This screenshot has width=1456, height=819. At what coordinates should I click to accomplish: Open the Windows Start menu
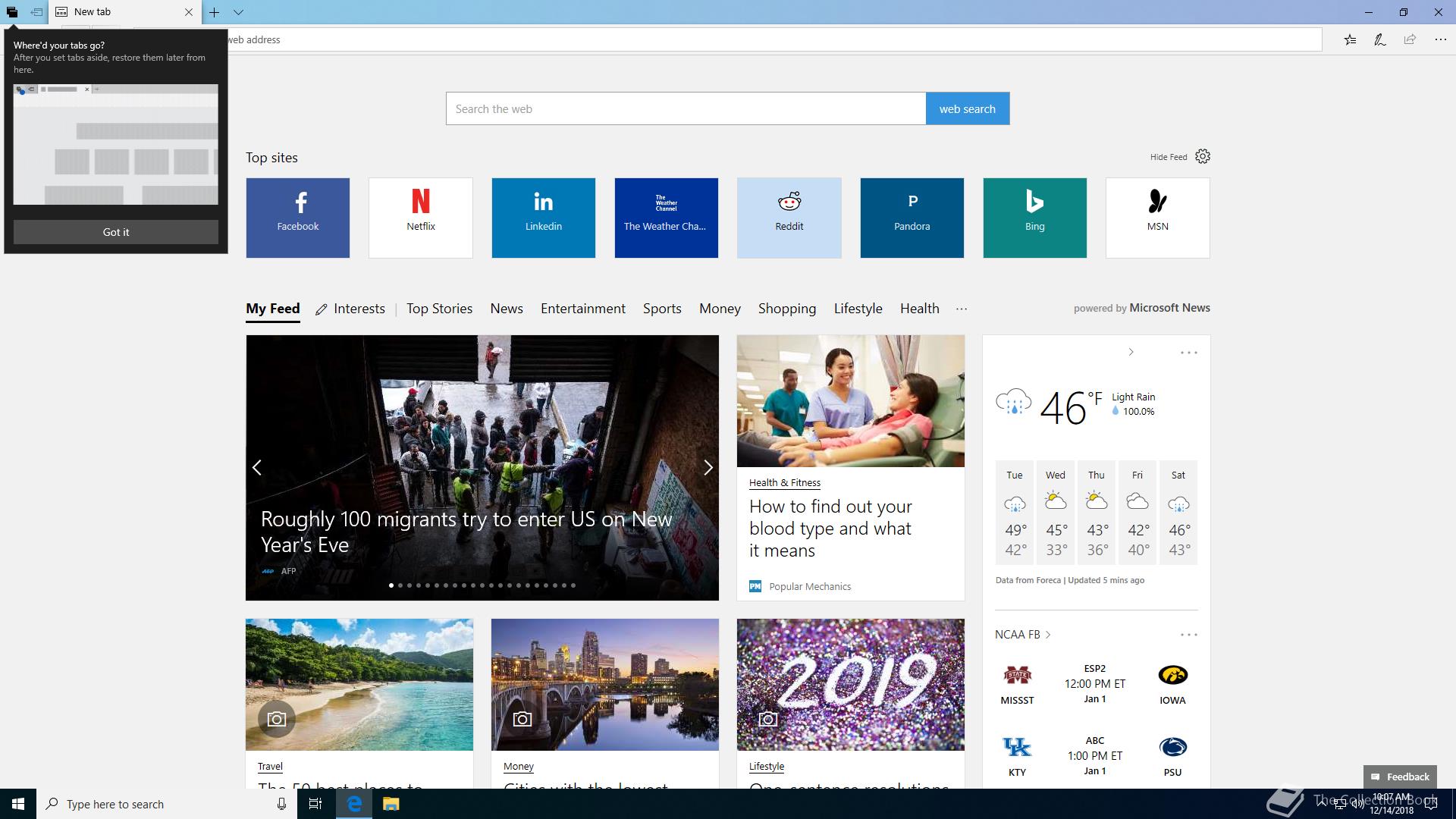click(18, 804)
